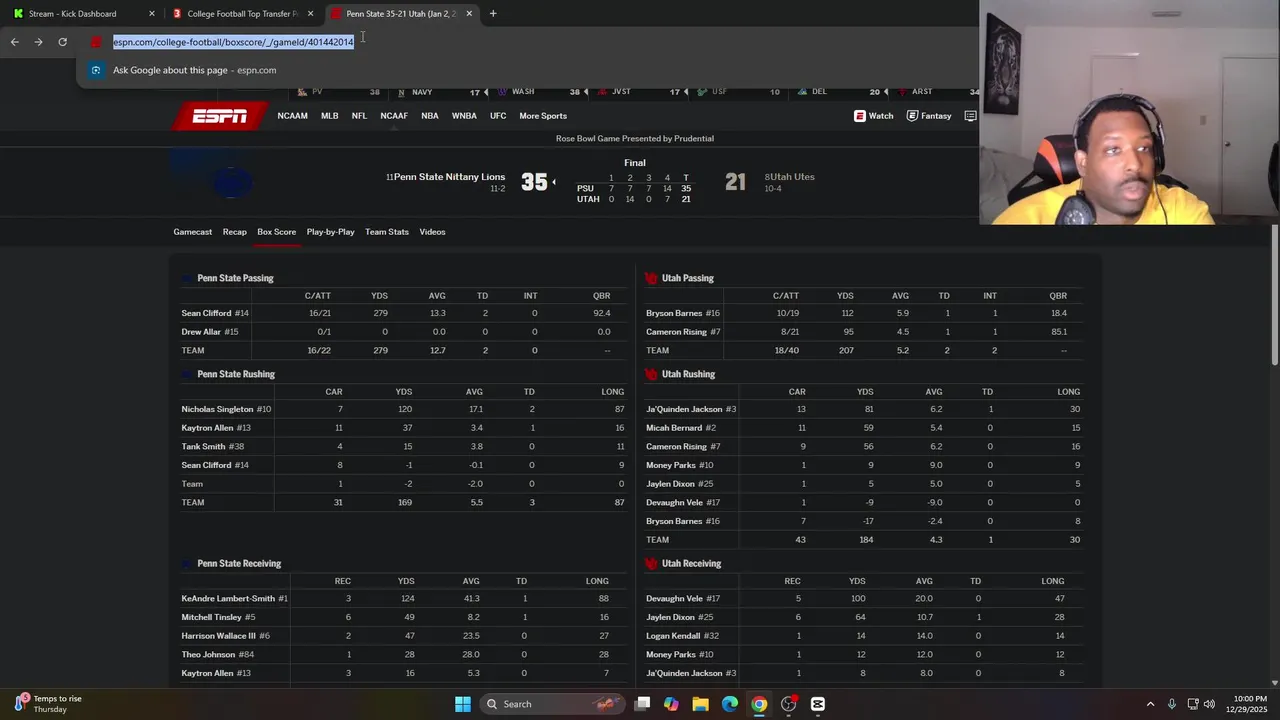Screen dimensions: 1280x720
Task: Click the Google Chrome taskbar icon
Action: pyautogui.click(x=759, y=704)
